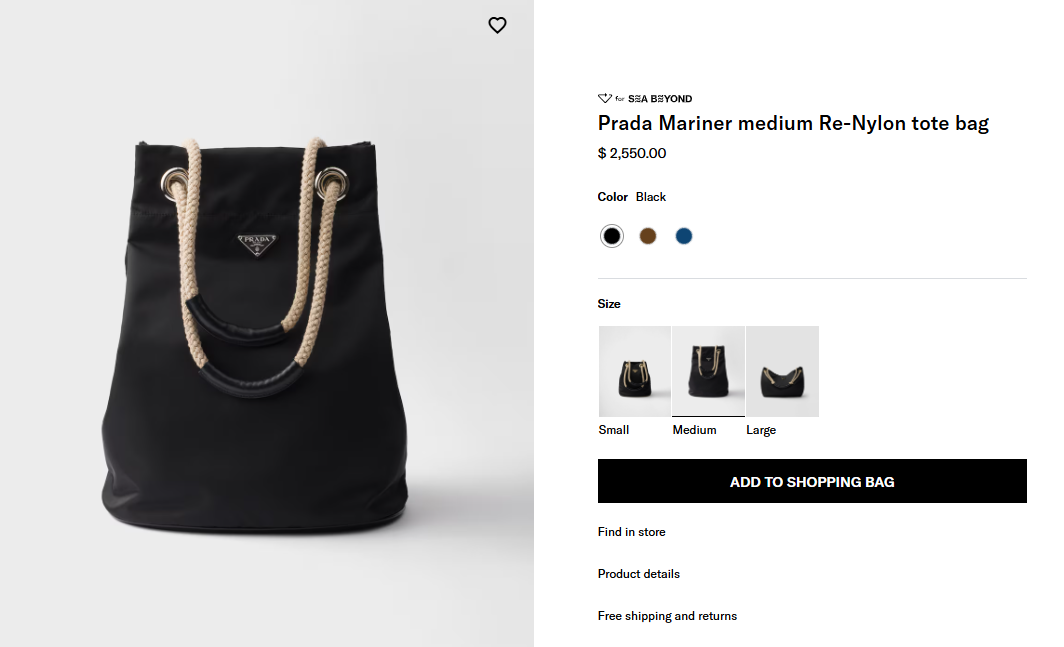Image resolution: width=1064 pixels, height=647 pixels.
Task: Click the Small size label
Action: pyautogui.click(x=614, y=430)
